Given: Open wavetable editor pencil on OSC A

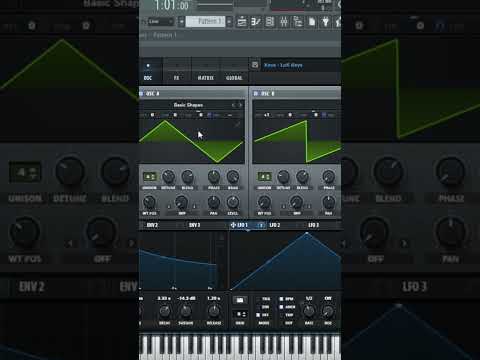Looking at the screenshot, I should 237,124.
